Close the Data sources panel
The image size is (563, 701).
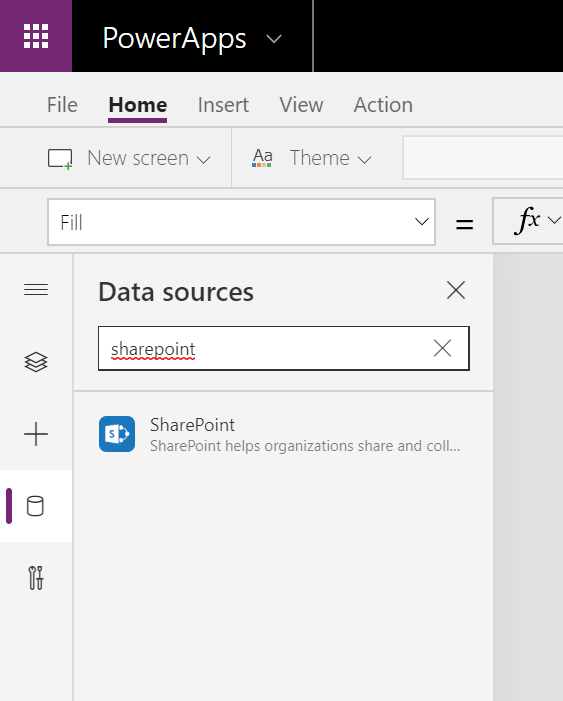coord(456,291)
